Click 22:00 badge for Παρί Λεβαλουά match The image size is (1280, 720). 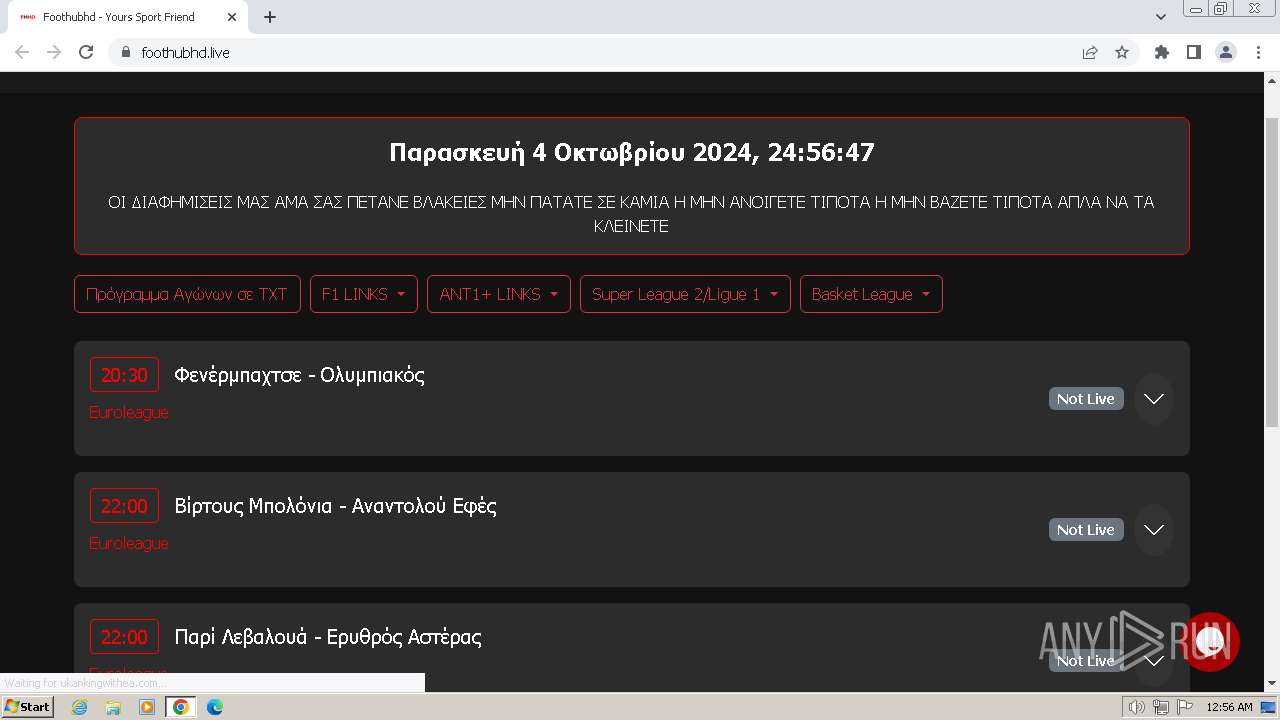coord(124,637)
